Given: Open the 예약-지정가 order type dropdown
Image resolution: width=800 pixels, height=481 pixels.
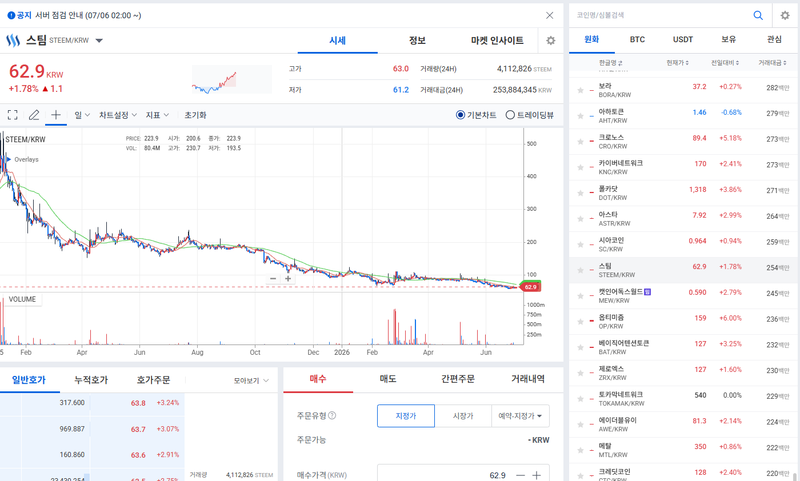Looking at the screenshot, I should tap(520, 416).
